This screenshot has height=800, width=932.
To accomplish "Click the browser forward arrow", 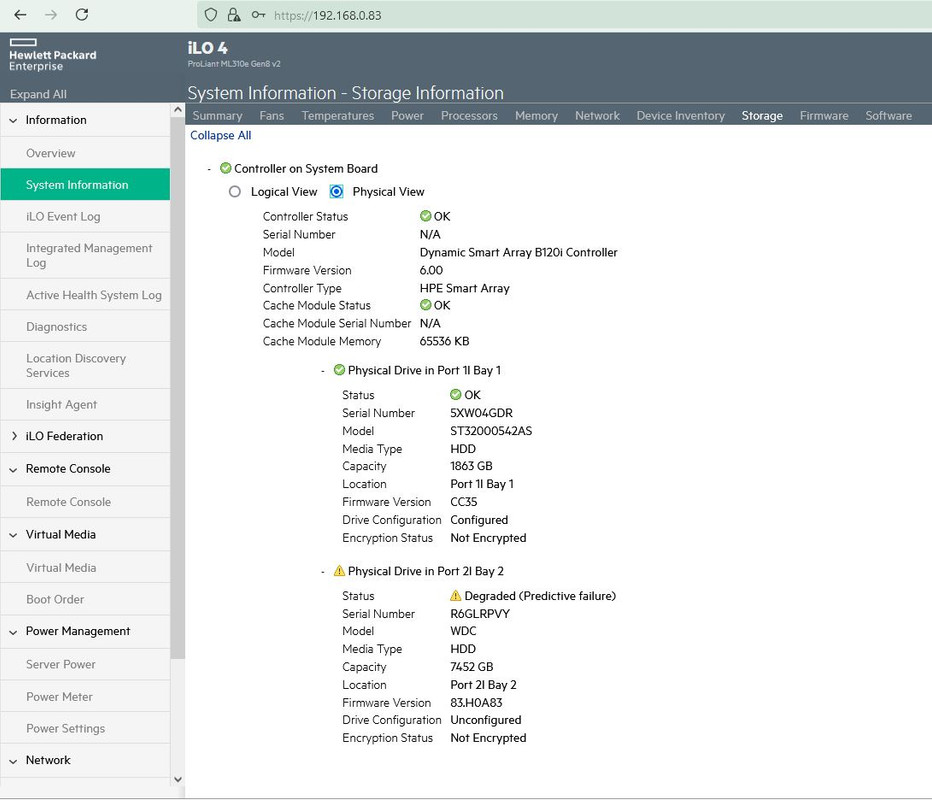I will point(51,15).
